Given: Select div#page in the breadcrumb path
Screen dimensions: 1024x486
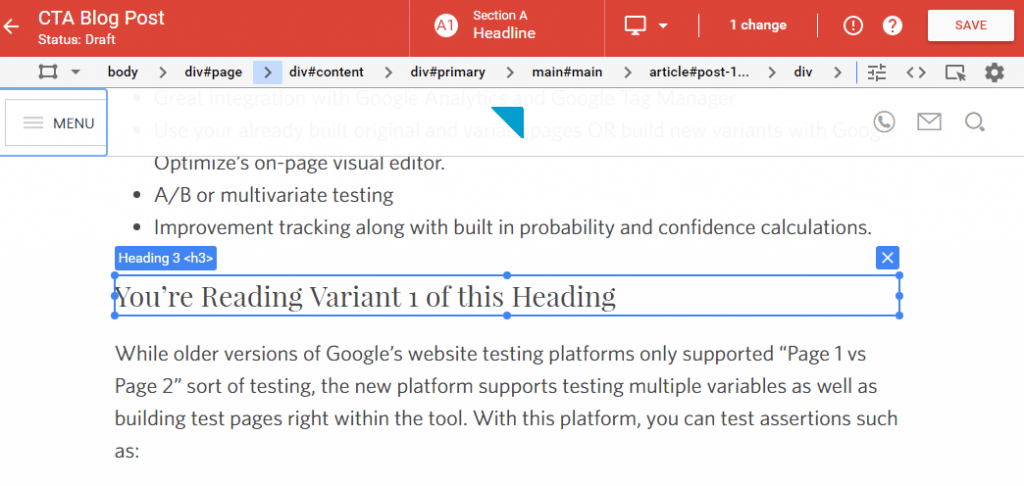Looking at the screenshot, I should pos(214,72).
